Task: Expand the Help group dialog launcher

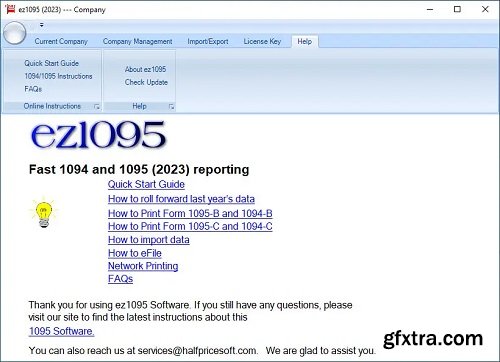Action: point(171,106)
